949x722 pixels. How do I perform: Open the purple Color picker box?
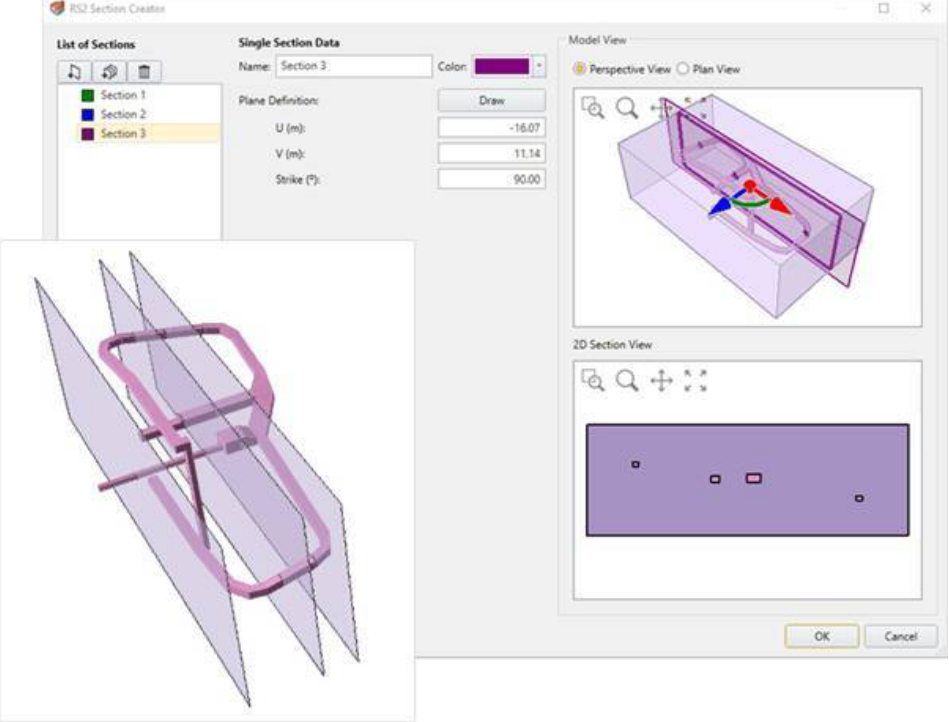[502, 66]
